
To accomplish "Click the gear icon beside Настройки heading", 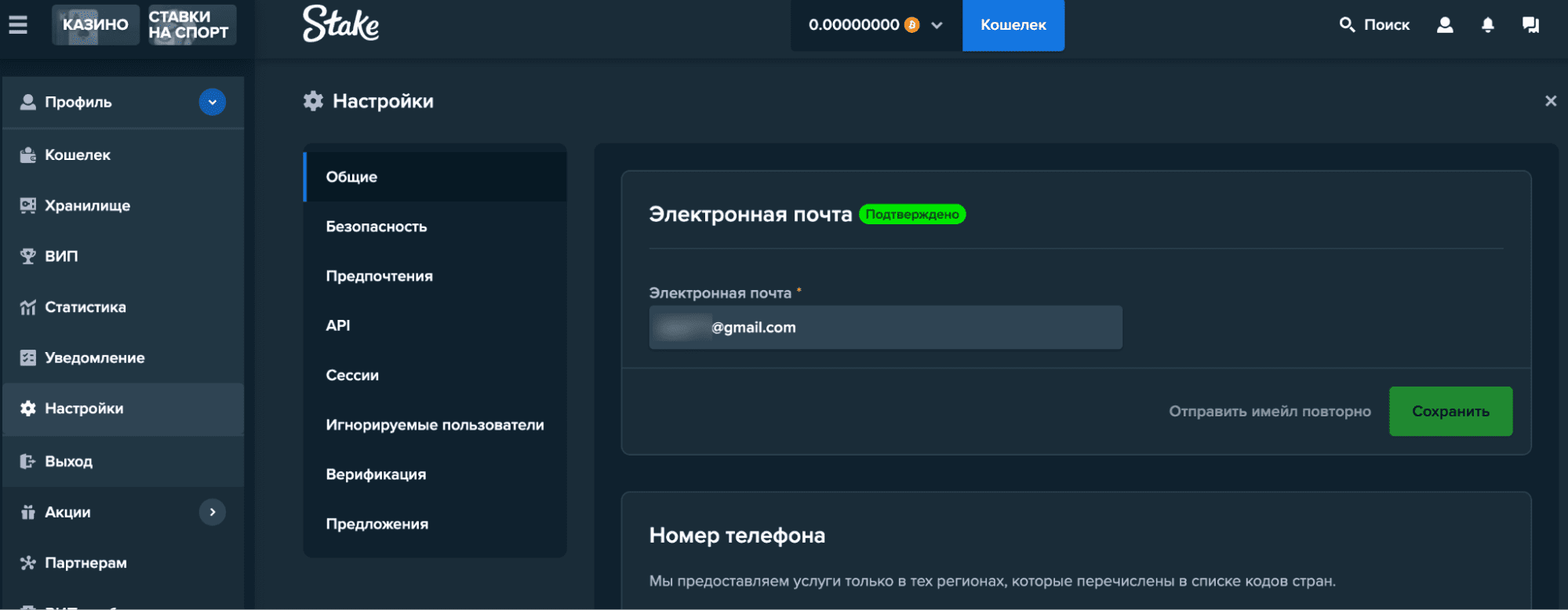I will (x=313, y=101).
